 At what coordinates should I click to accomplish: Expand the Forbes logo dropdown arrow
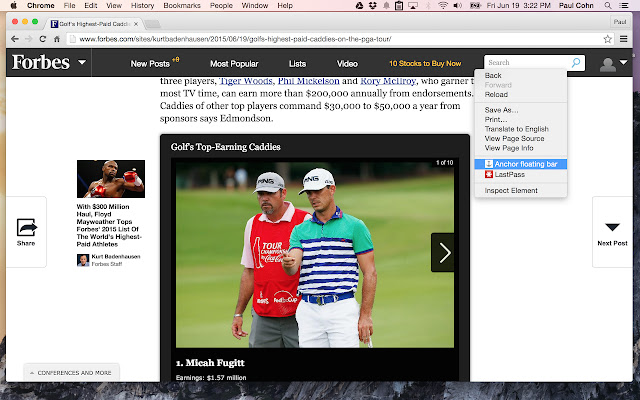[x=82, y=64]
